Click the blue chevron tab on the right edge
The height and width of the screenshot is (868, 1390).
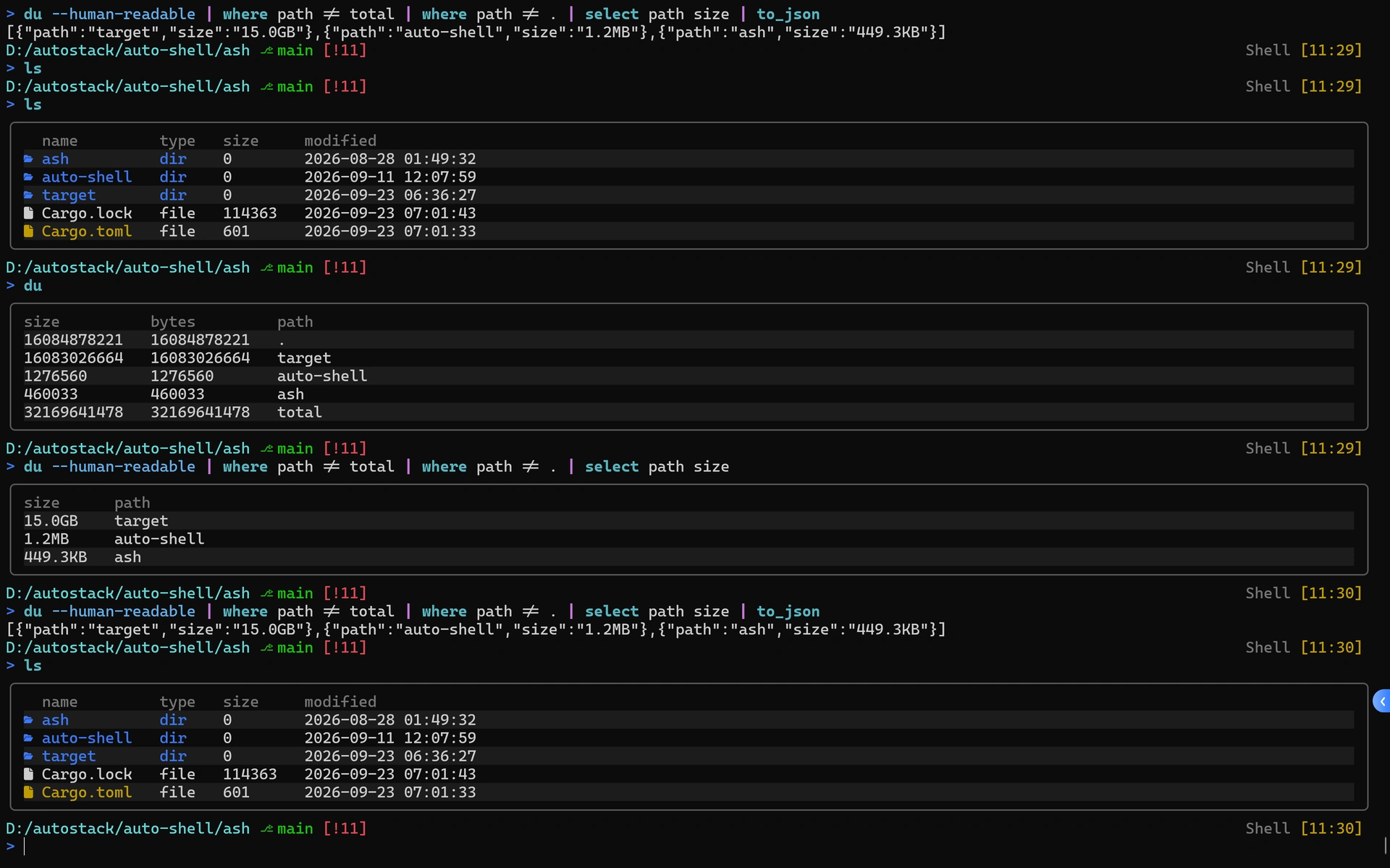point(1381,701)
